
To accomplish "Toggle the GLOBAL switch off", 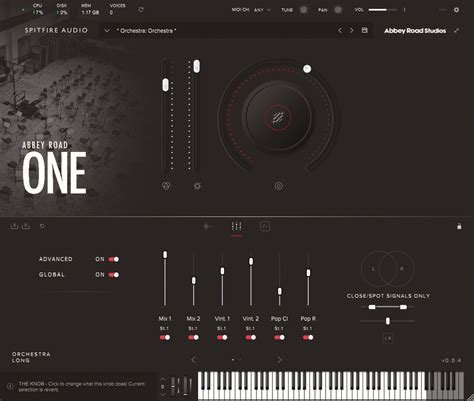I will [113, 275].
